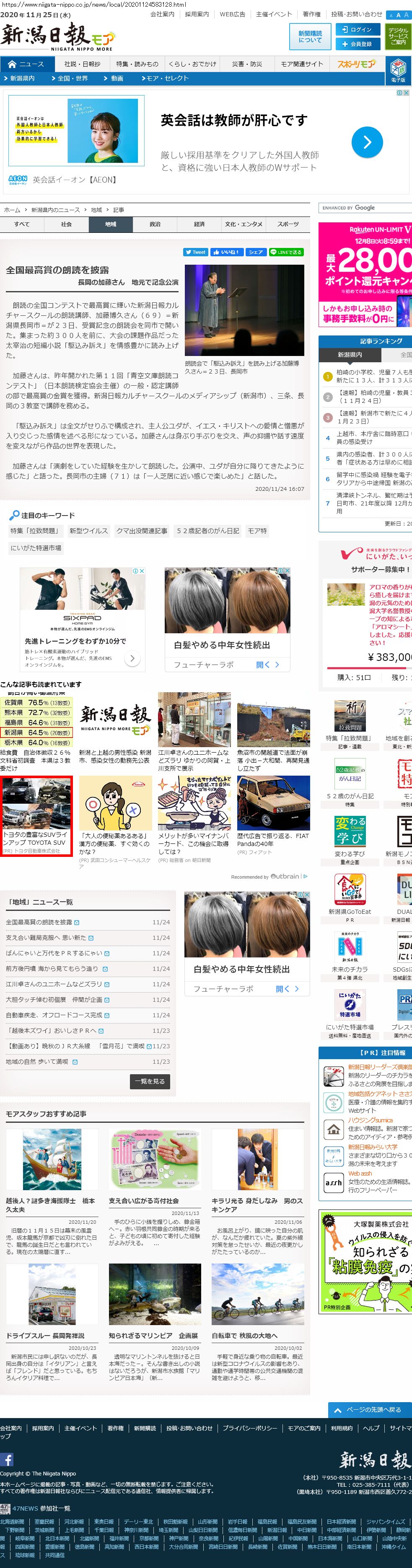Viewport: 412px width, 1568px height.
Task: Click the 会員登録 button
Action: (357, 44)
